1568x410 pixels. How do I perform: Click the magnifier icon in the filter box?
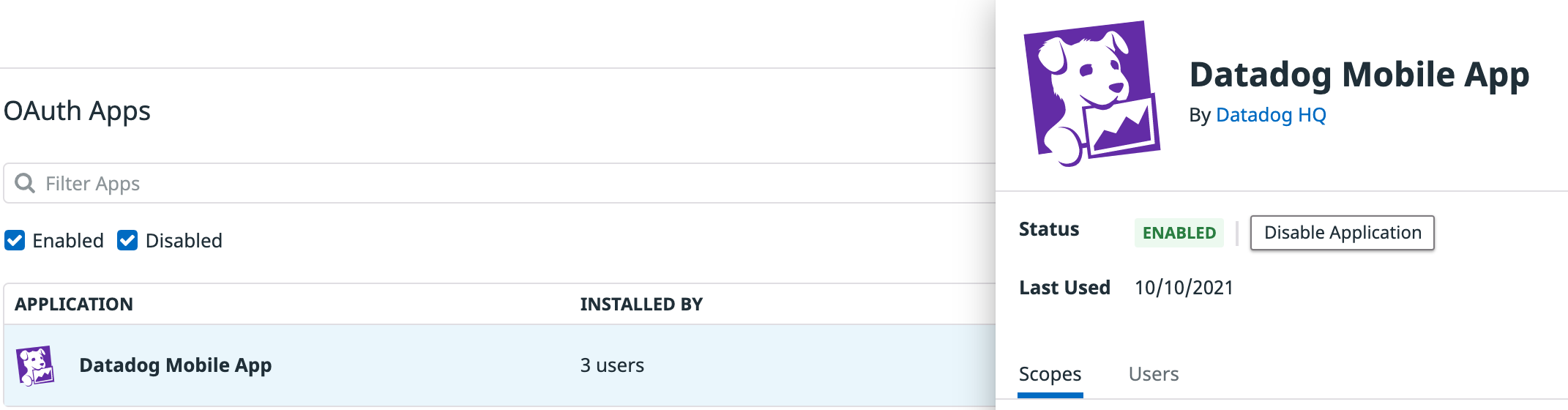tap(25, 183)
